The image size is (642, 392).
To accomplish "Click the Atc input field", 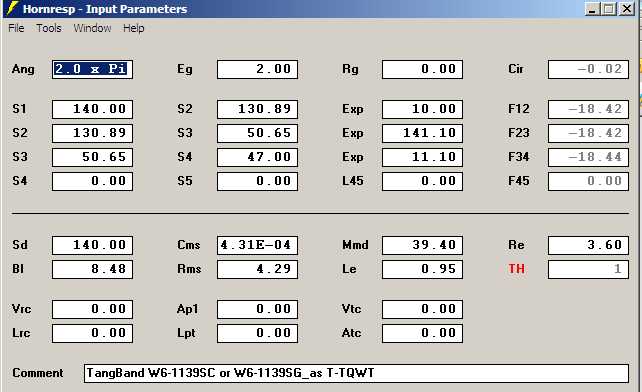I will [x=422, y=333].
